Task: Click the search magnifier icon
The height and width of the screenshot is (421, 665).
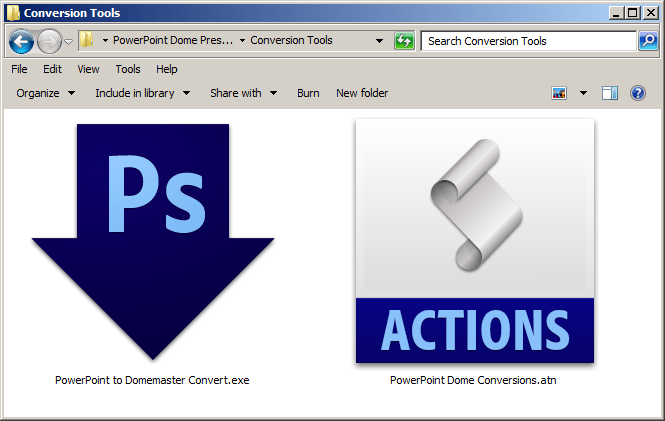Action: pyautogui.click(x=648, y=42)
